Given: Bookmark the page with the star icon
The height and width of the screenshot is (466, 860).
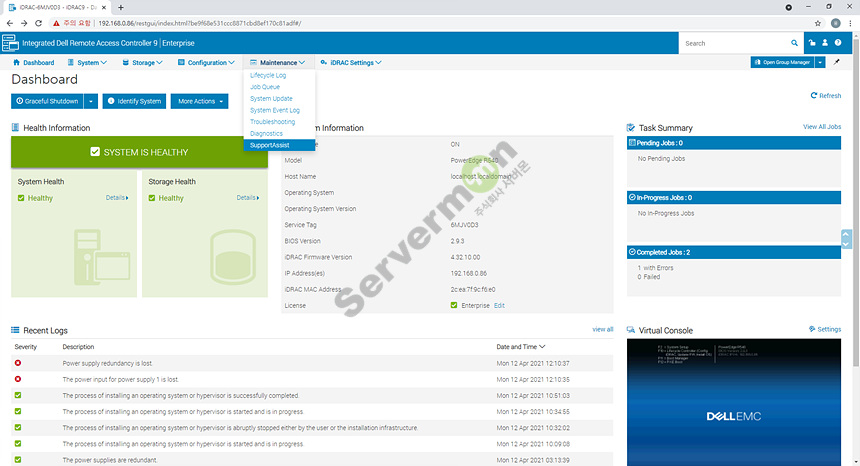Looking at the screenshot, I should coord(818,23).
